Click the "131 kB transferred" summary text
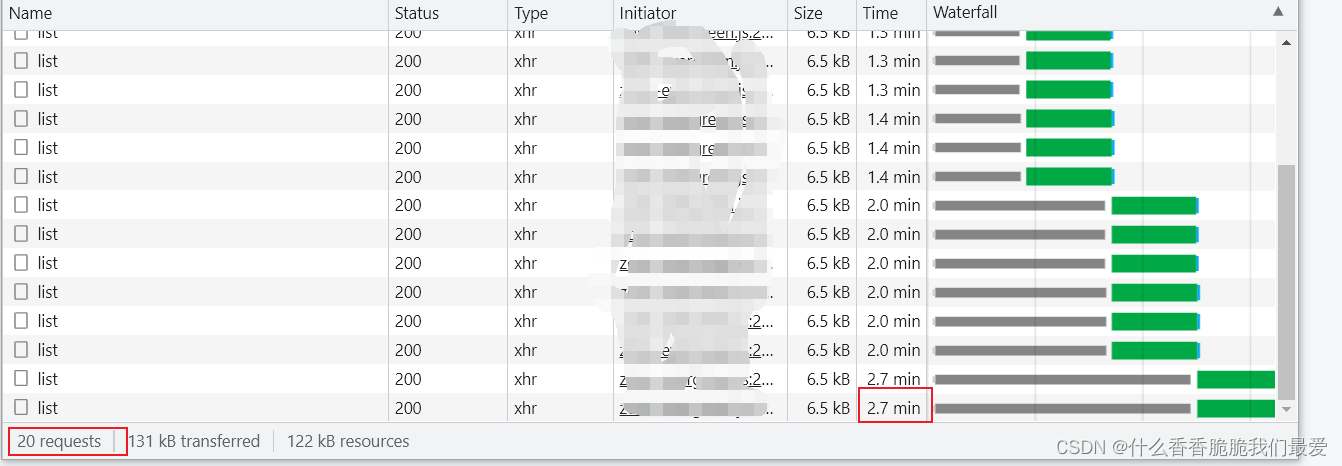Image resolution: width=1342 pixels, height=466 pixels. 194,441
